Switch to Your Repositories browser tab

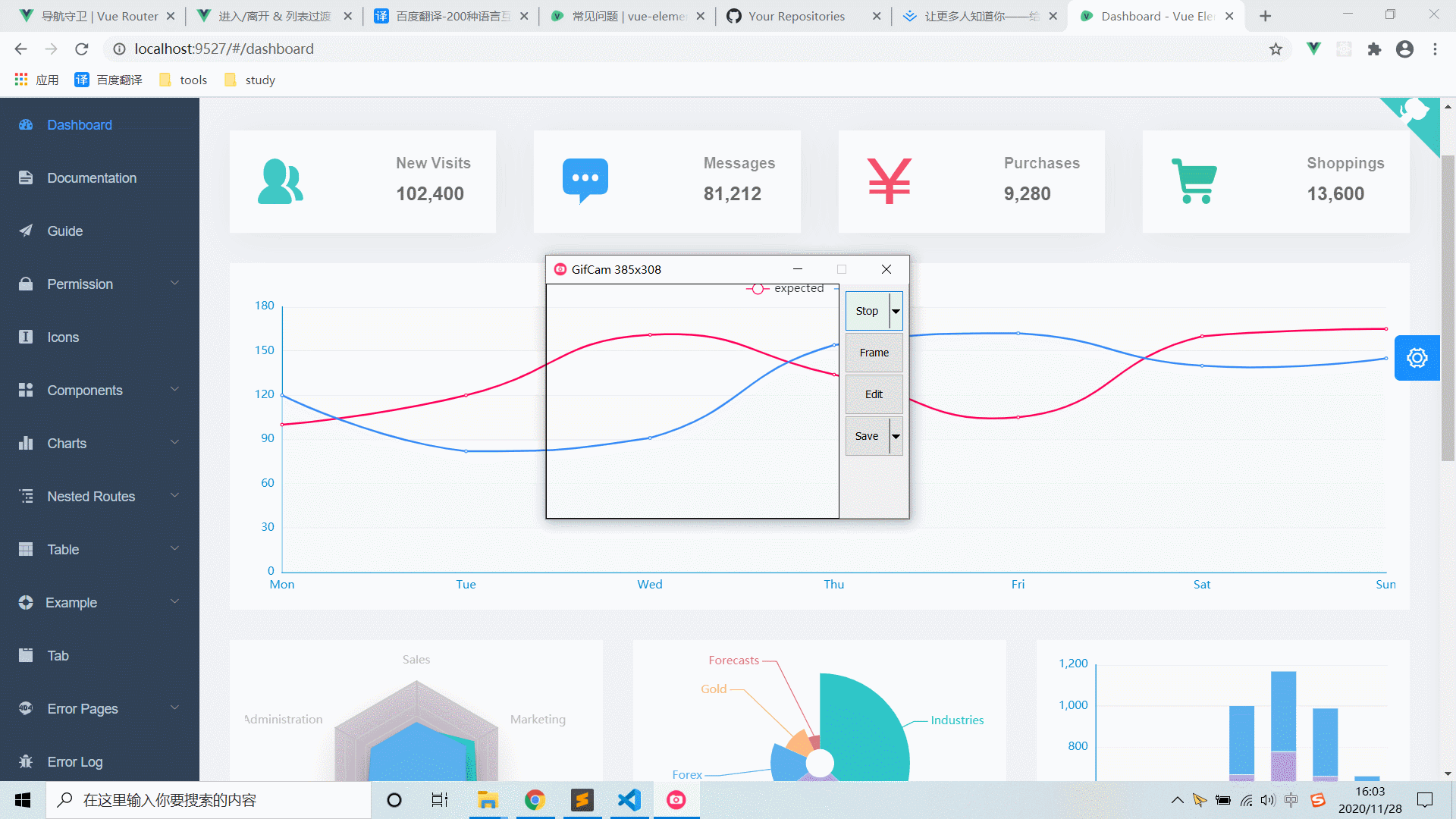(x=795, y=16)
